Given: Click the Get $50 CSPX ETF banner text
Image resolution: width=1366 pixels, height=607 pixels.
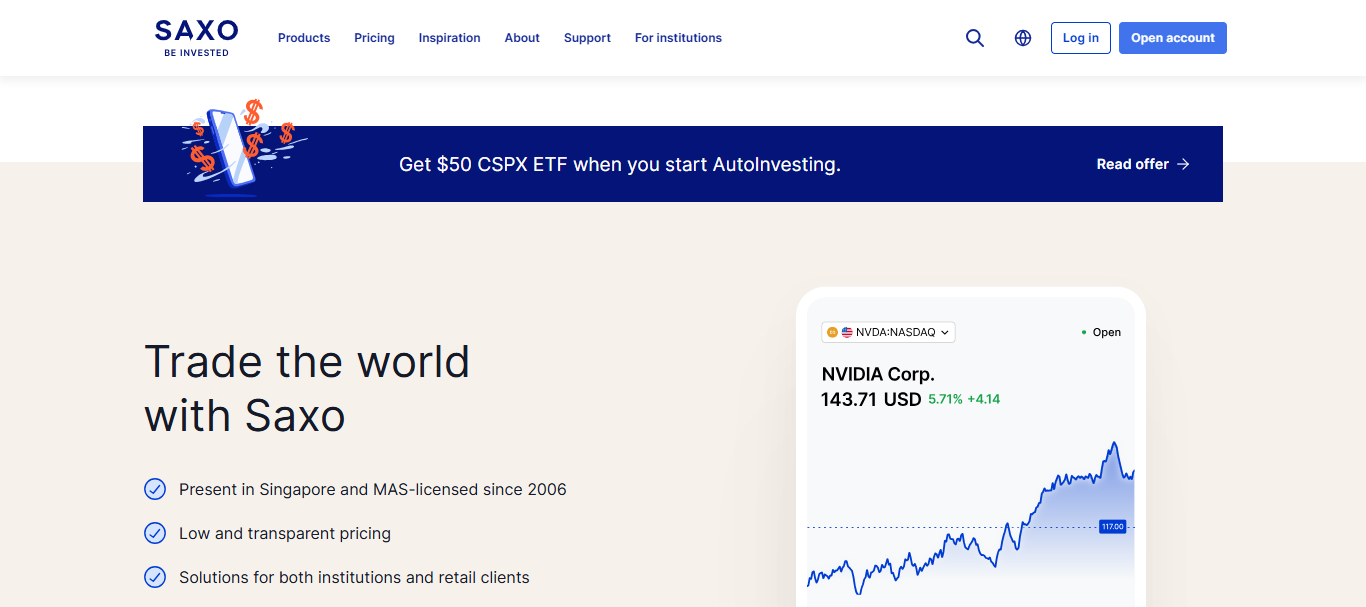Looking at the screenshot, I should coord(620,164).
